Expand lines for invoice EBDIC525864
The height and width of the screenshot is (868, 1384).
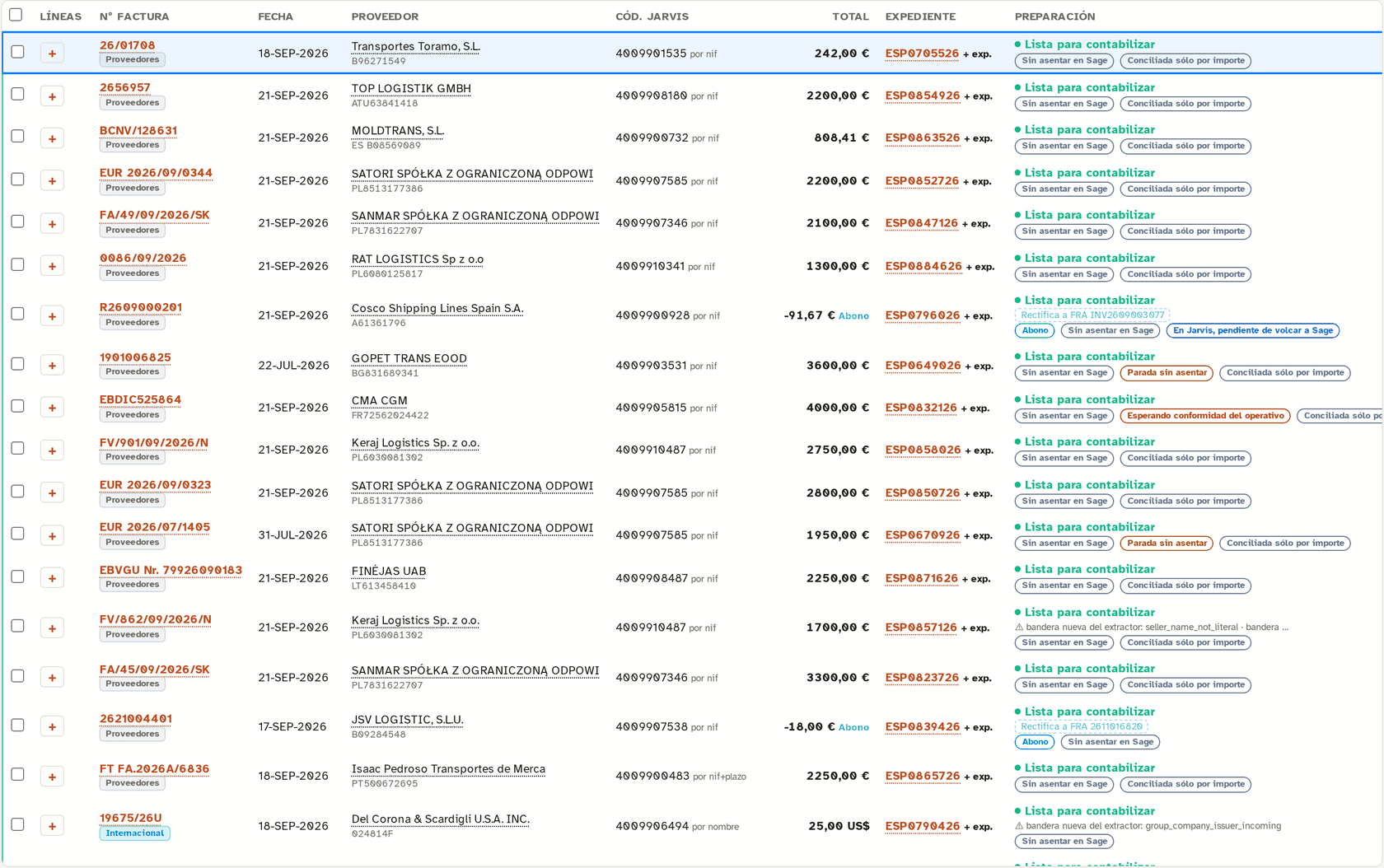pos(52,408)
